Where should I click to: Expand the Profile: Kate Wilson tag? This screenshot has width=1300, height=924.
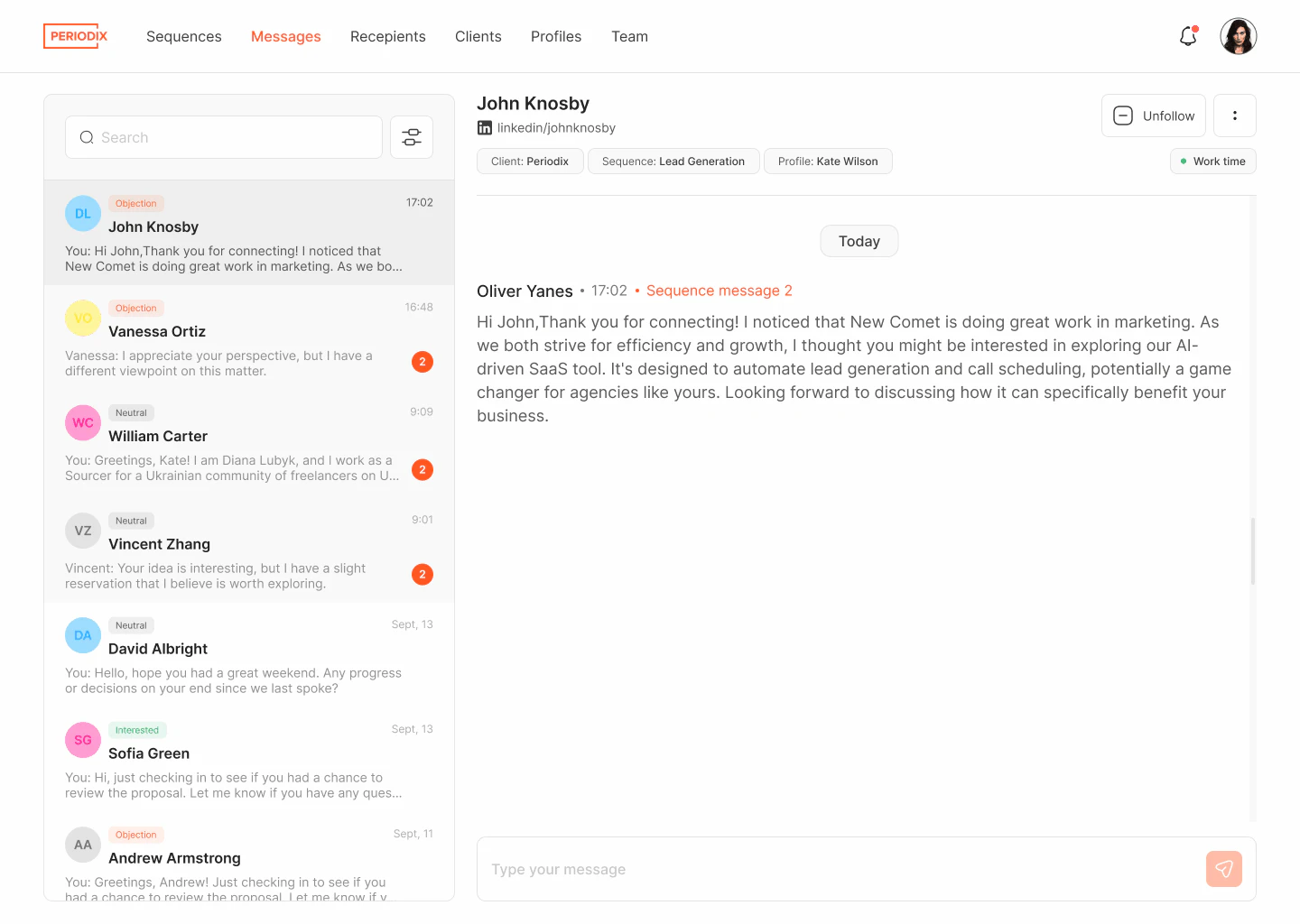827,162
